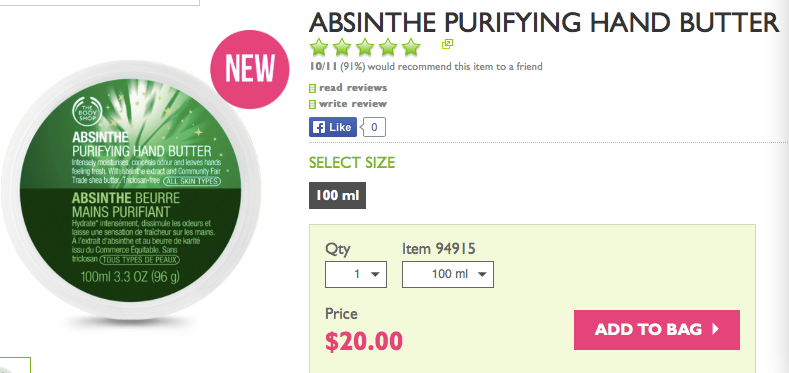Open the popup icon beside the stars
This screenshot has height=373, width=789.
click(447, 44)
